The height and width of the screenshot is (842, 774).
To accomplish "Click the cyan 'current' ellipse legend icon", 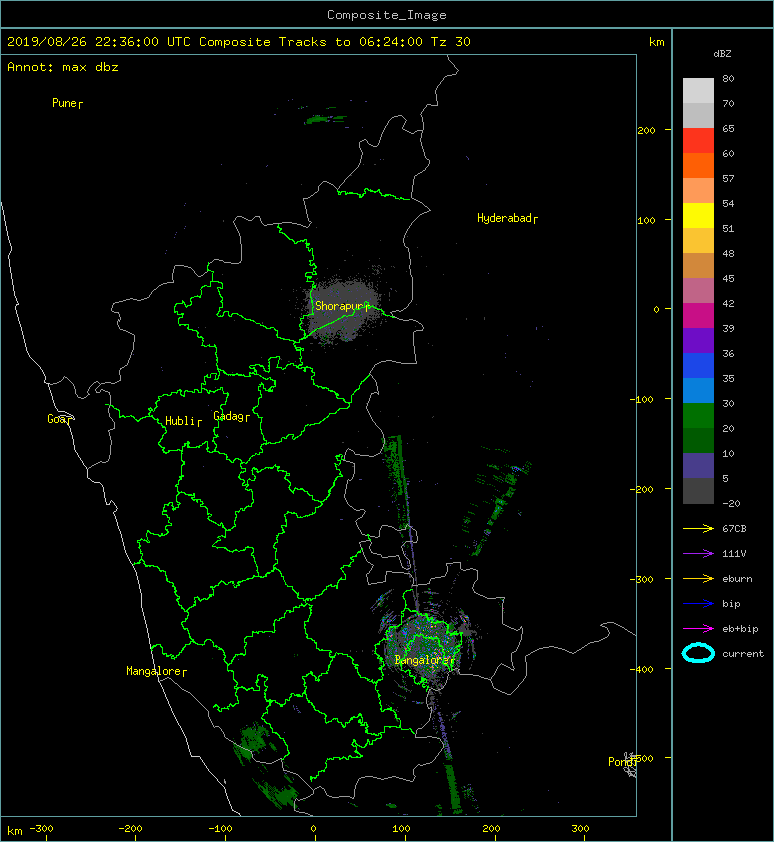I will pos(698,653).
